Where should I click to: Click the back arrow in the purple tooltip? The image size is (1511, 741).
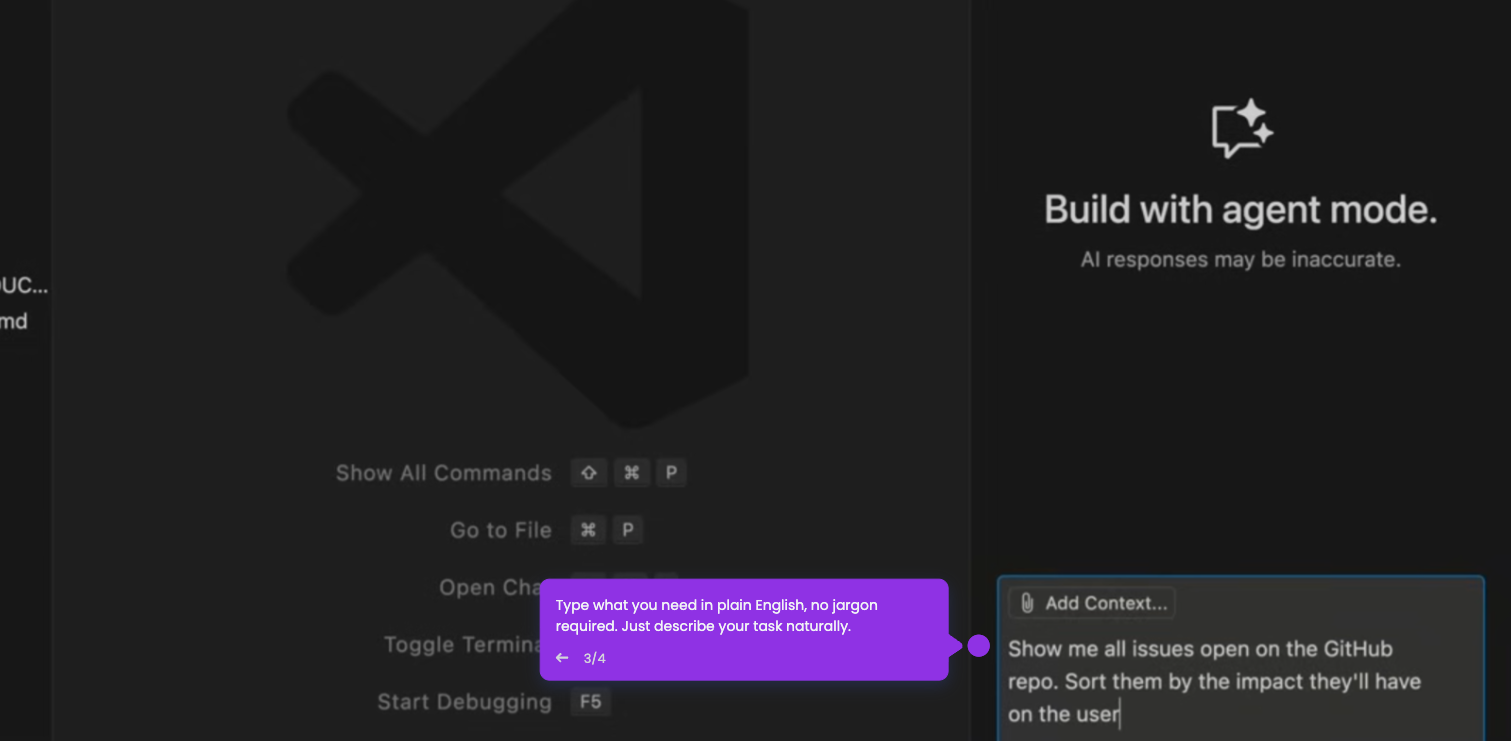pos(562,658)
